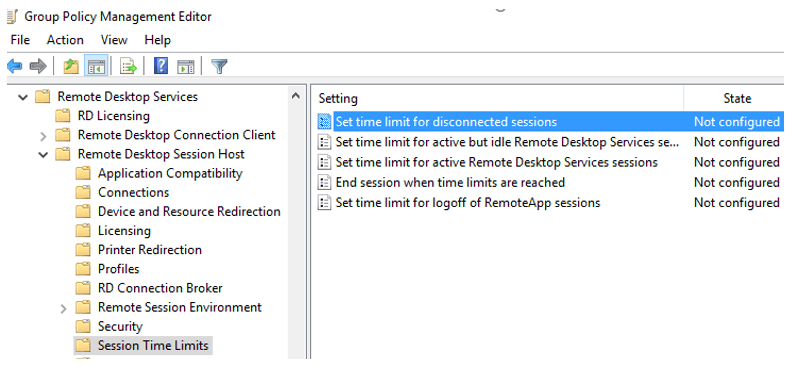The width and height of the screenshot is (793, 369).
Task: Toggle Show/Hide Console Tree icon
Action: coord(96,66)
